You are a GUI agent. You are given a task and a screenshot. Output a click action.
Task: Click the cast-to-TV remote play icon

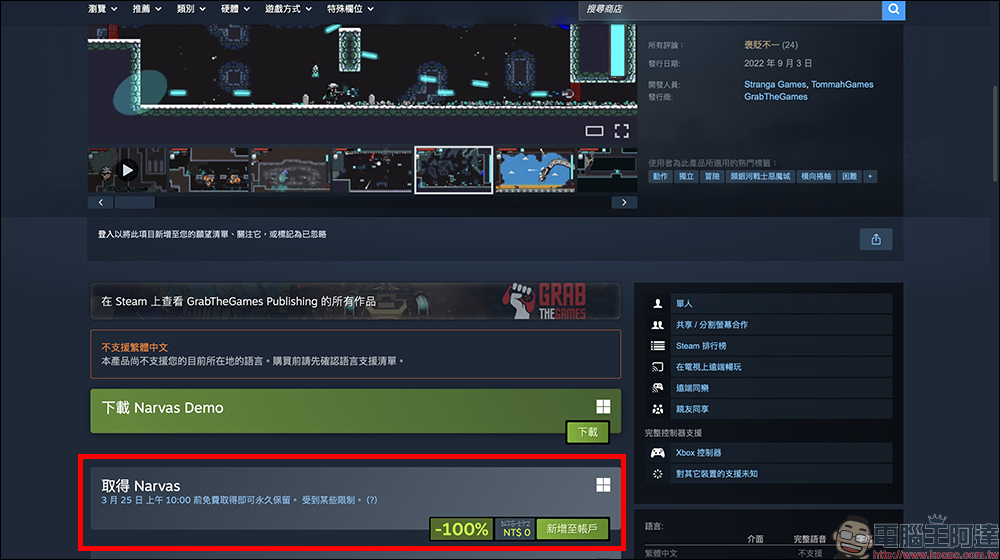pos(658,367)
